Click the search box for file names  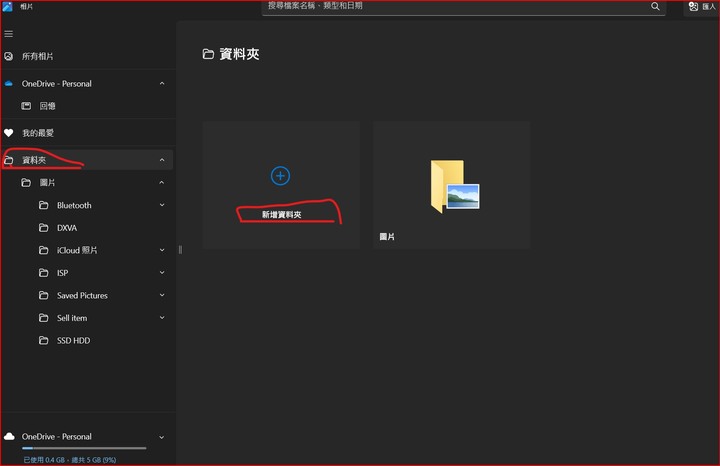pyautogui.click(x=463, y=7)
